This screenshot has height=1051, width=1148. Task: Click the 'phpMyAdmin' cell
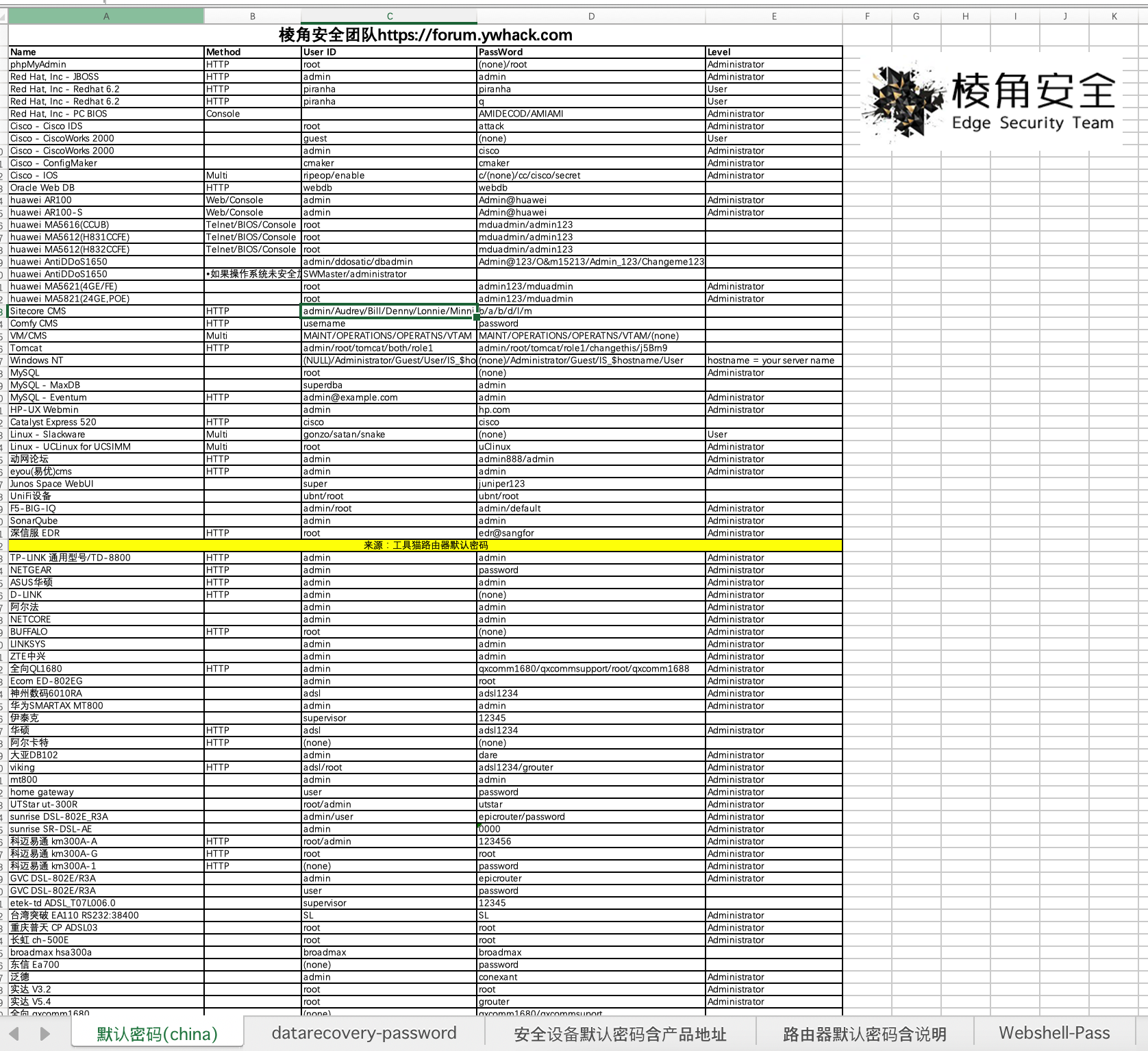click(106, 64)
